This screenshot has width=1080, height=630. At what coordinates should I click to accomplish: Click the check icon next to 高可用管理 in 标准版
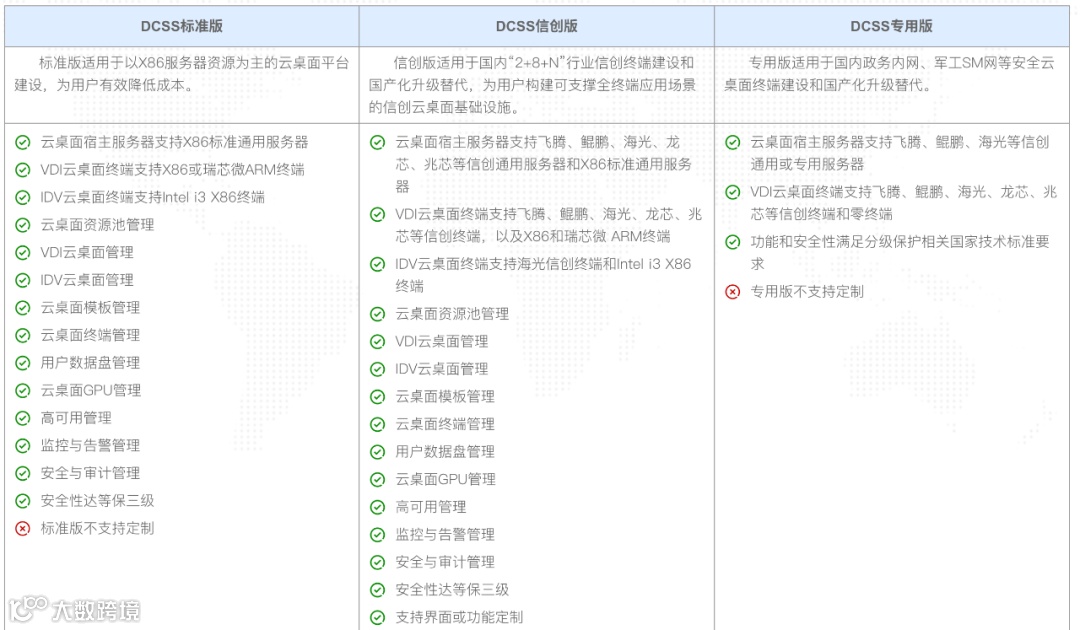point(23,419)
